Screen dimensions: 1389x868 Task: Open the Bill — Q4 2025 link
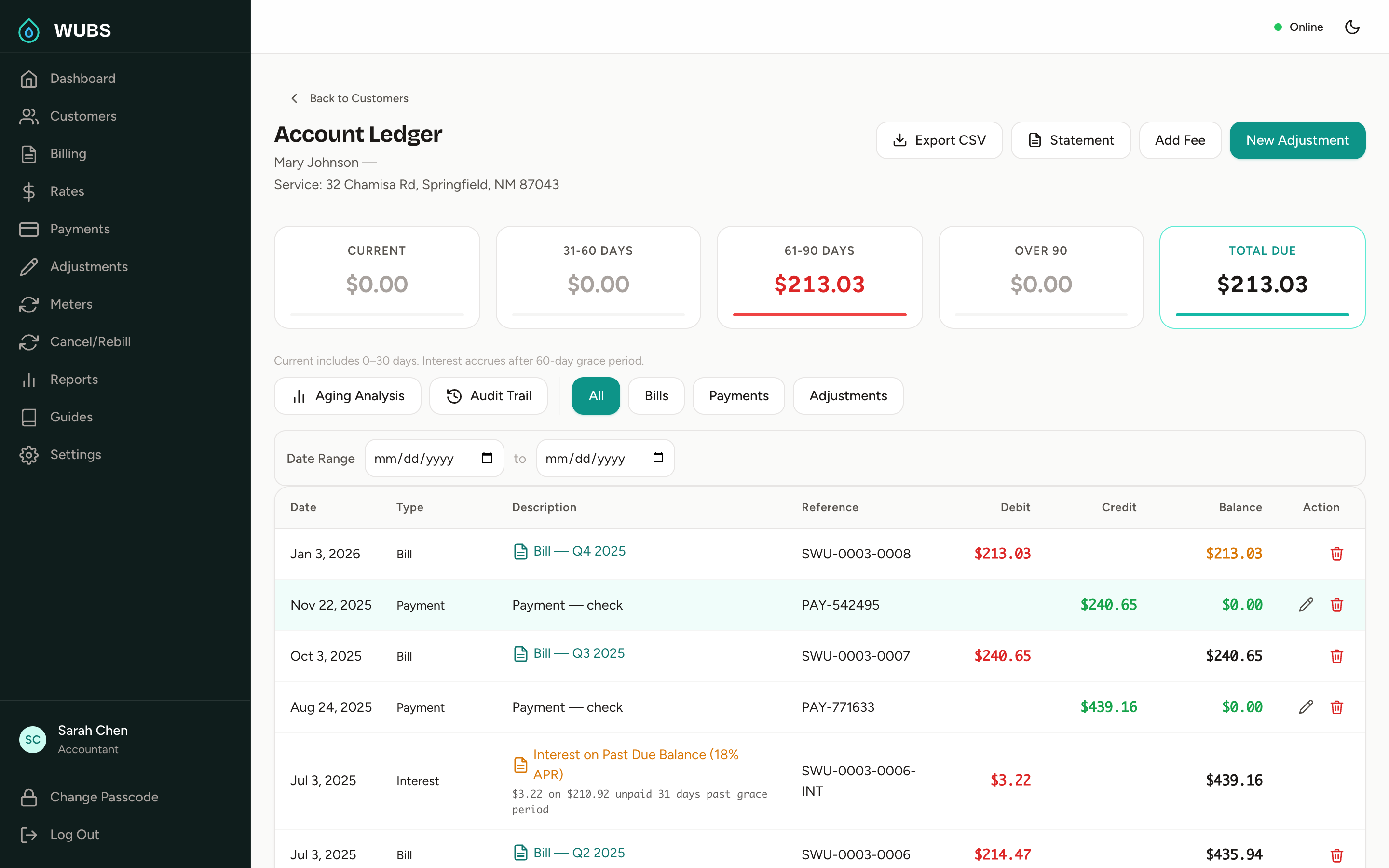580,551
